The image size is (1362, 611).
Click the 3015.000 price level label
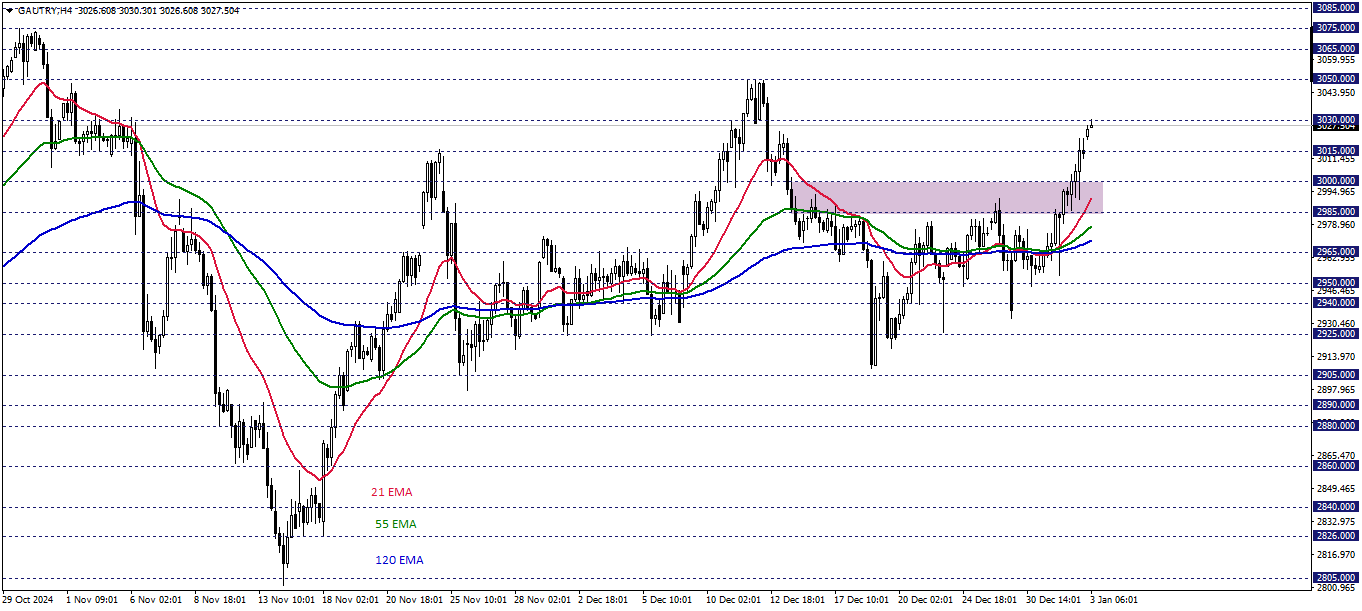pyautogui.click(x=1335, y=150)
